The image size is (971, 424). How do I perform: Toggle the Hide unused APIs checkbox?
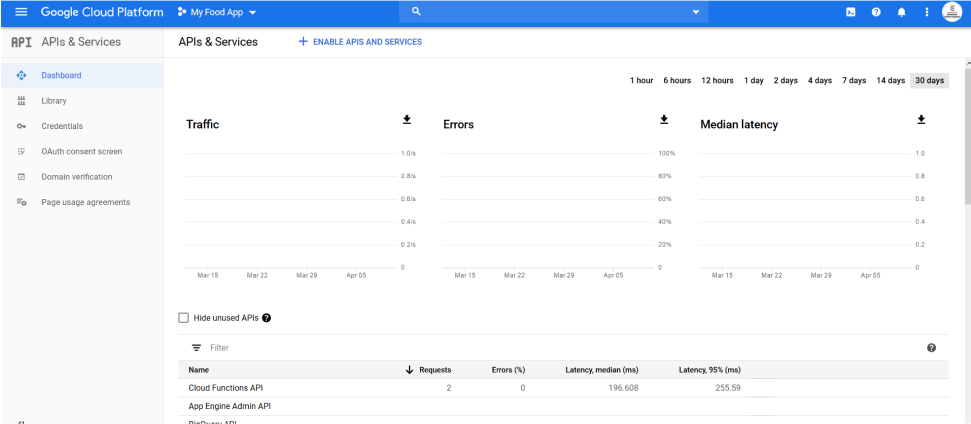[x=183, y=318]
